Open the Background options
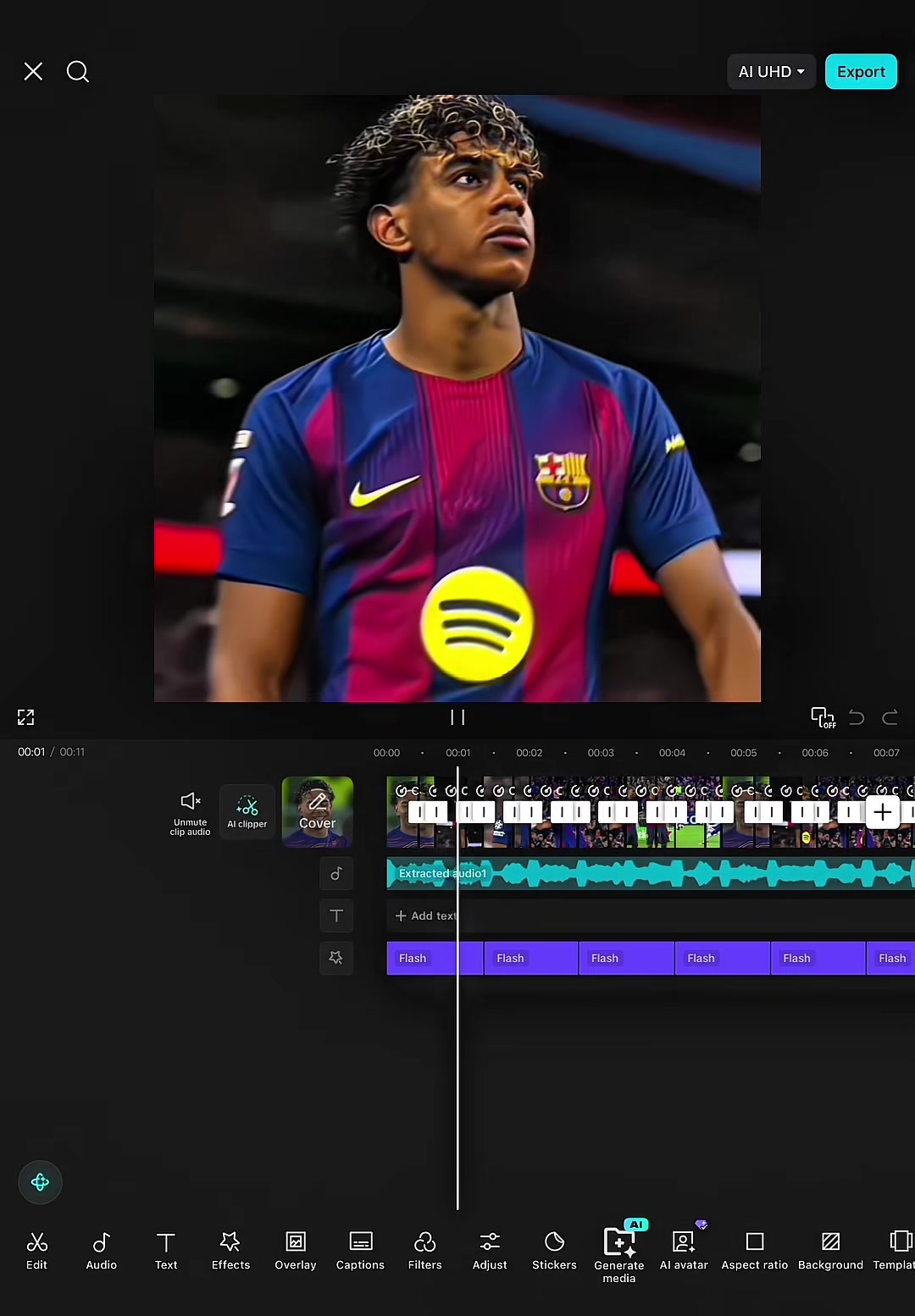The width and height of the screenshot is (915, 1316). pyautogui.click(x=830, y=1251)
